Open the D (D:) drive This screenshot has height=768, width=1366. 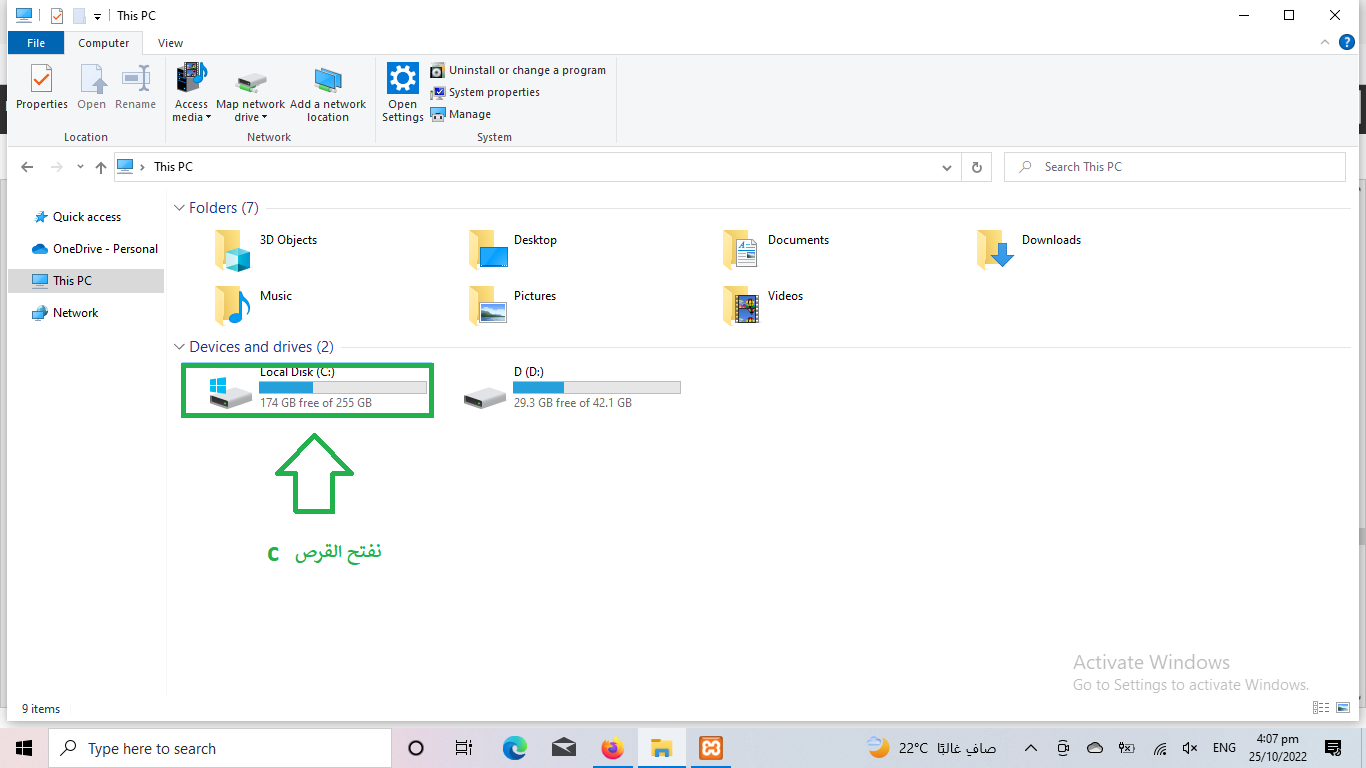[571, 388]
